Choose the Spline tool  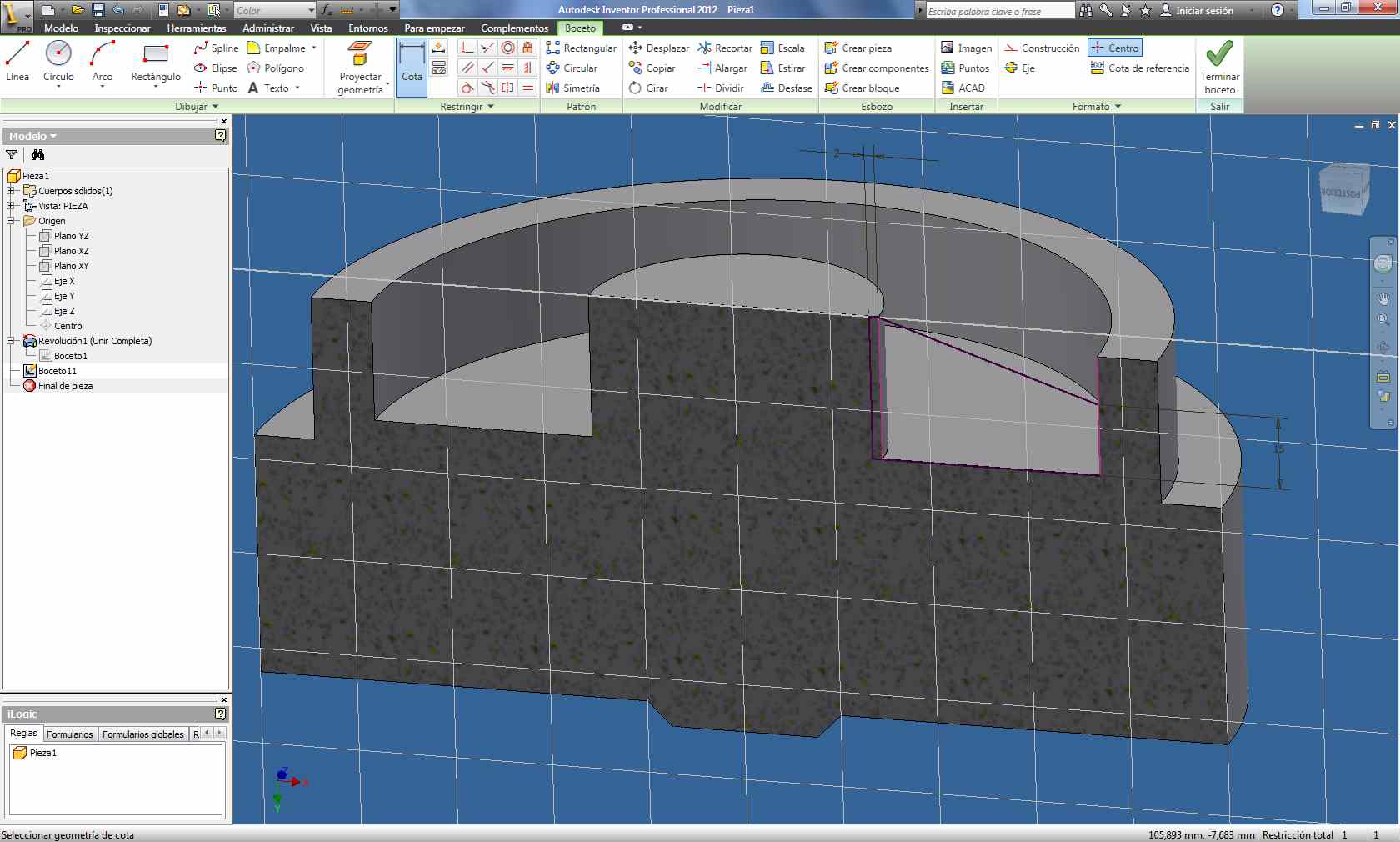[216, 48]
